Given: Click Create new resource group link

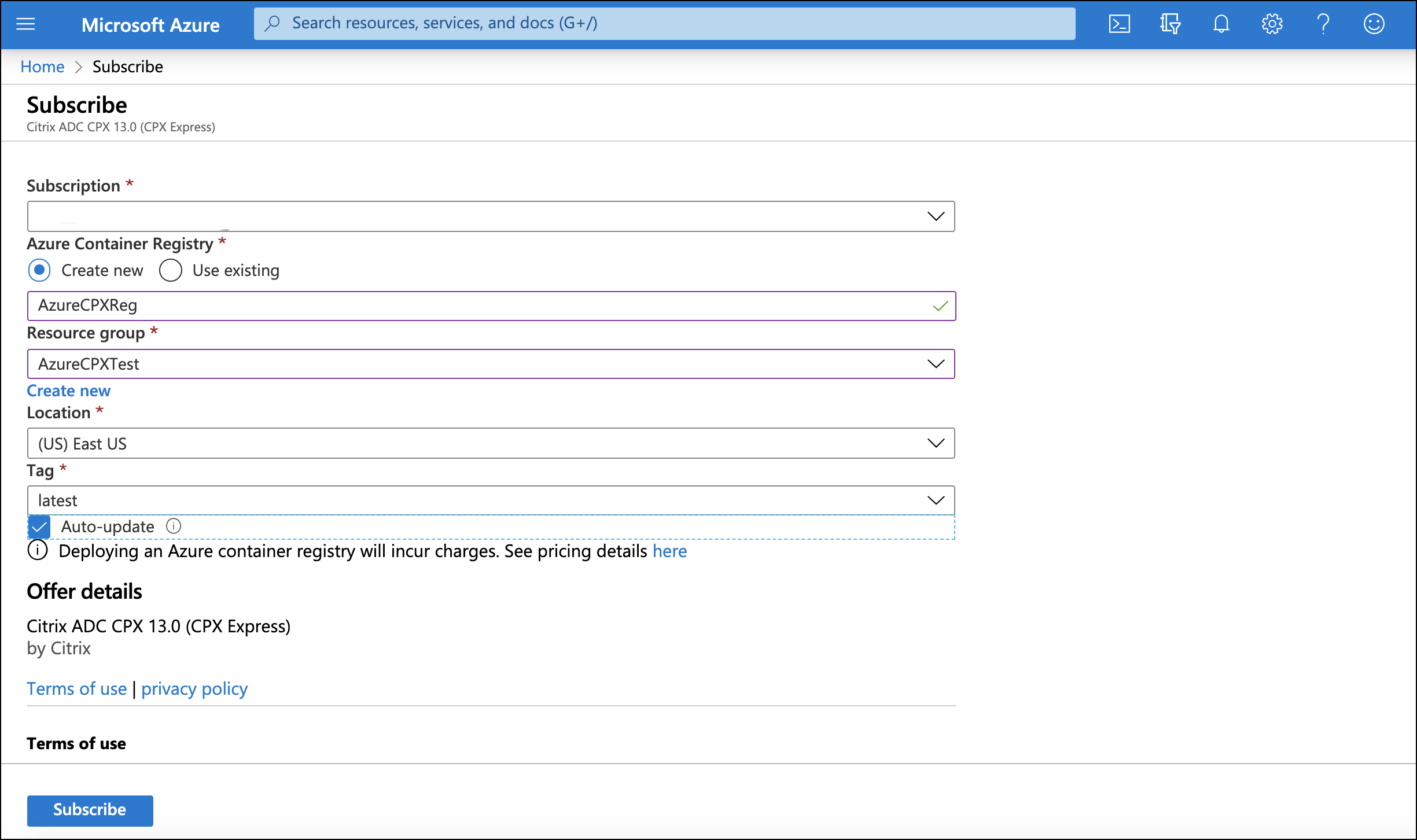Looking at the screenshot, I should [x=68, y=390].
